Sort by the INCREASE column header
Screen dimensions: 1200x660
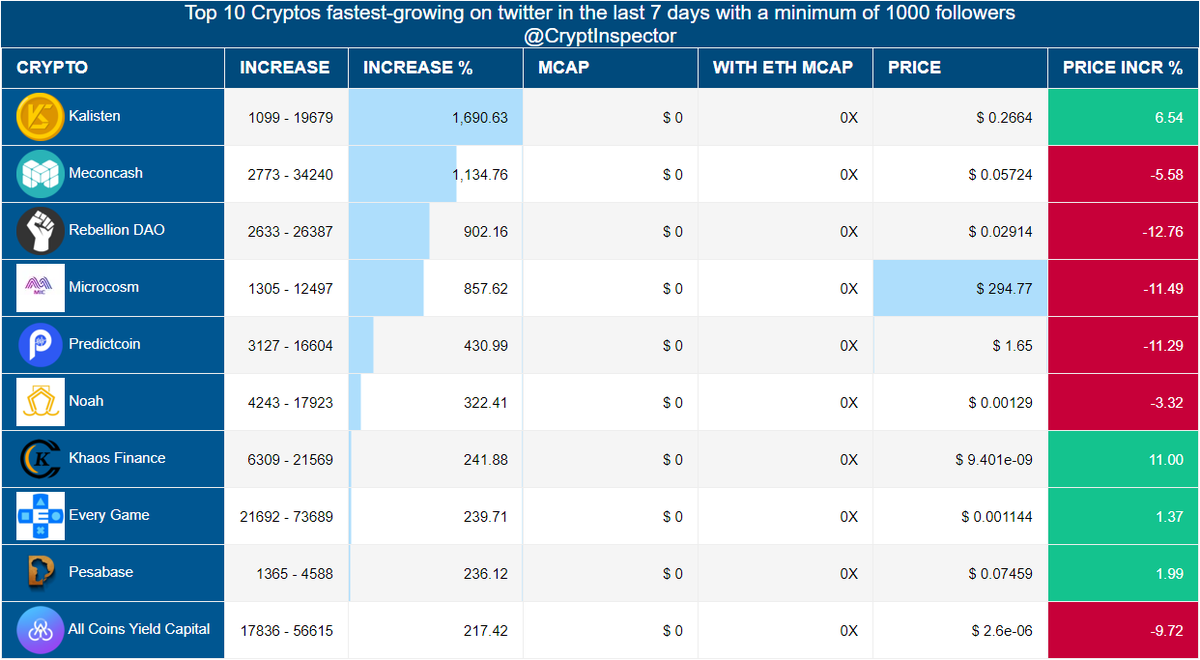click(286, 68)
